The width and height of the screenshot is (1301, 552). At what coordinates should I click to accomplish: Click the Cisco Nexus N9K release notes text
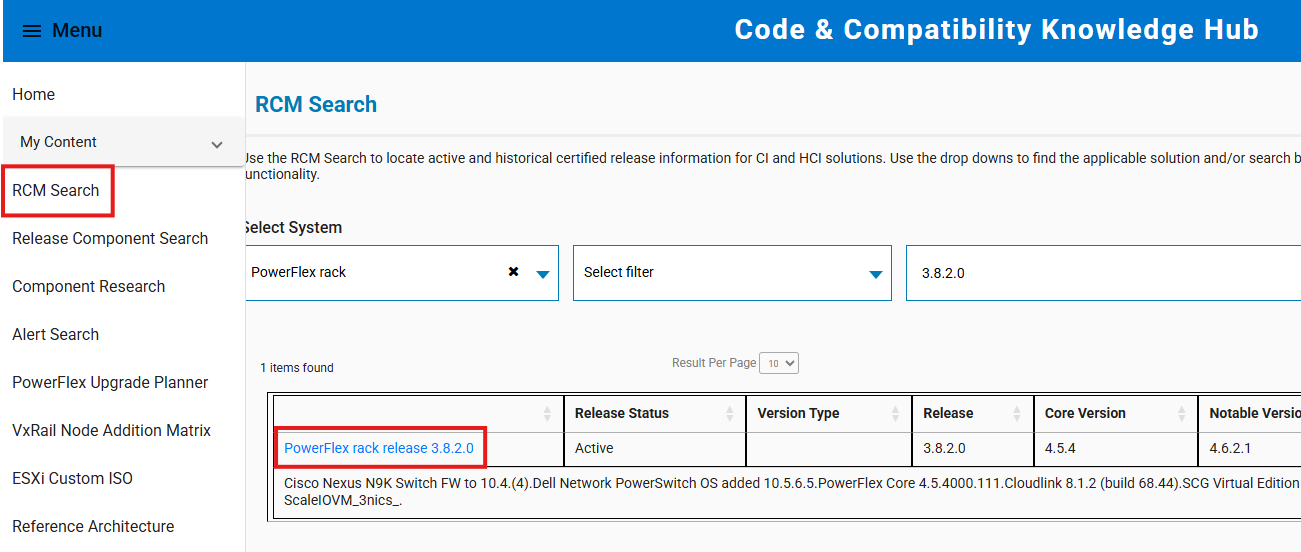point(792,492)
